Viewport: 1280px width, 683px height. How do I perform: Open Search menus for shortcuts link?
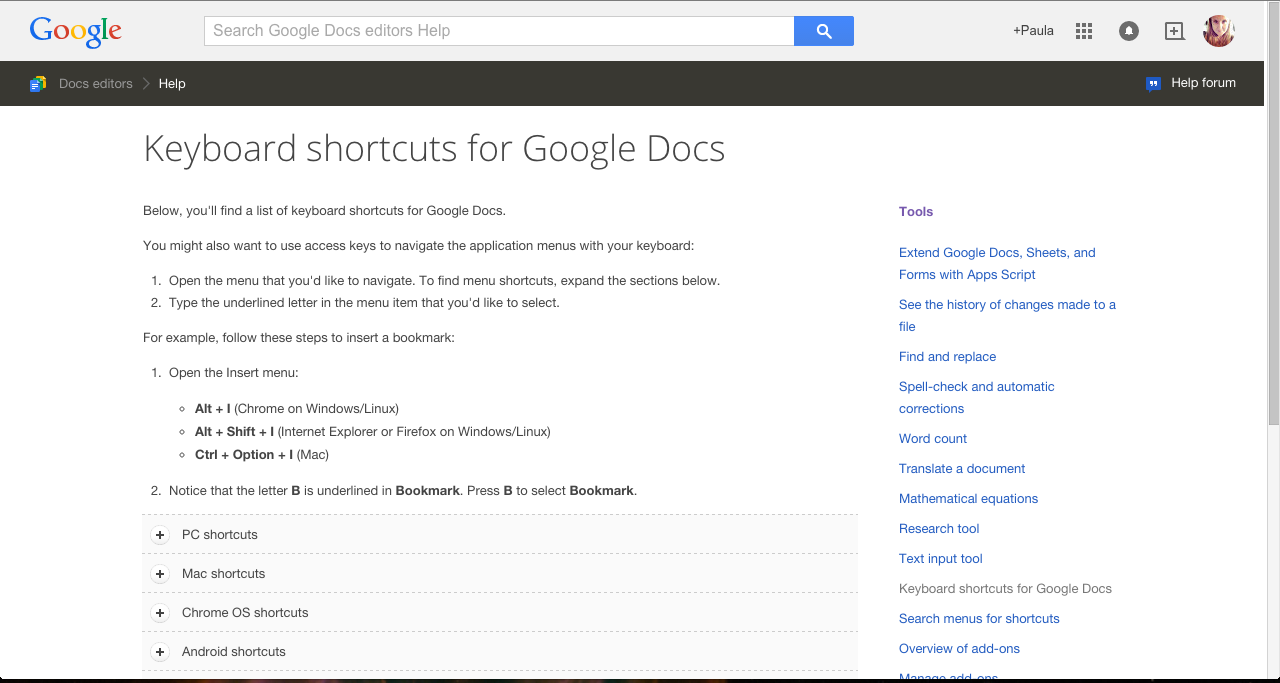tap(979, 619)
